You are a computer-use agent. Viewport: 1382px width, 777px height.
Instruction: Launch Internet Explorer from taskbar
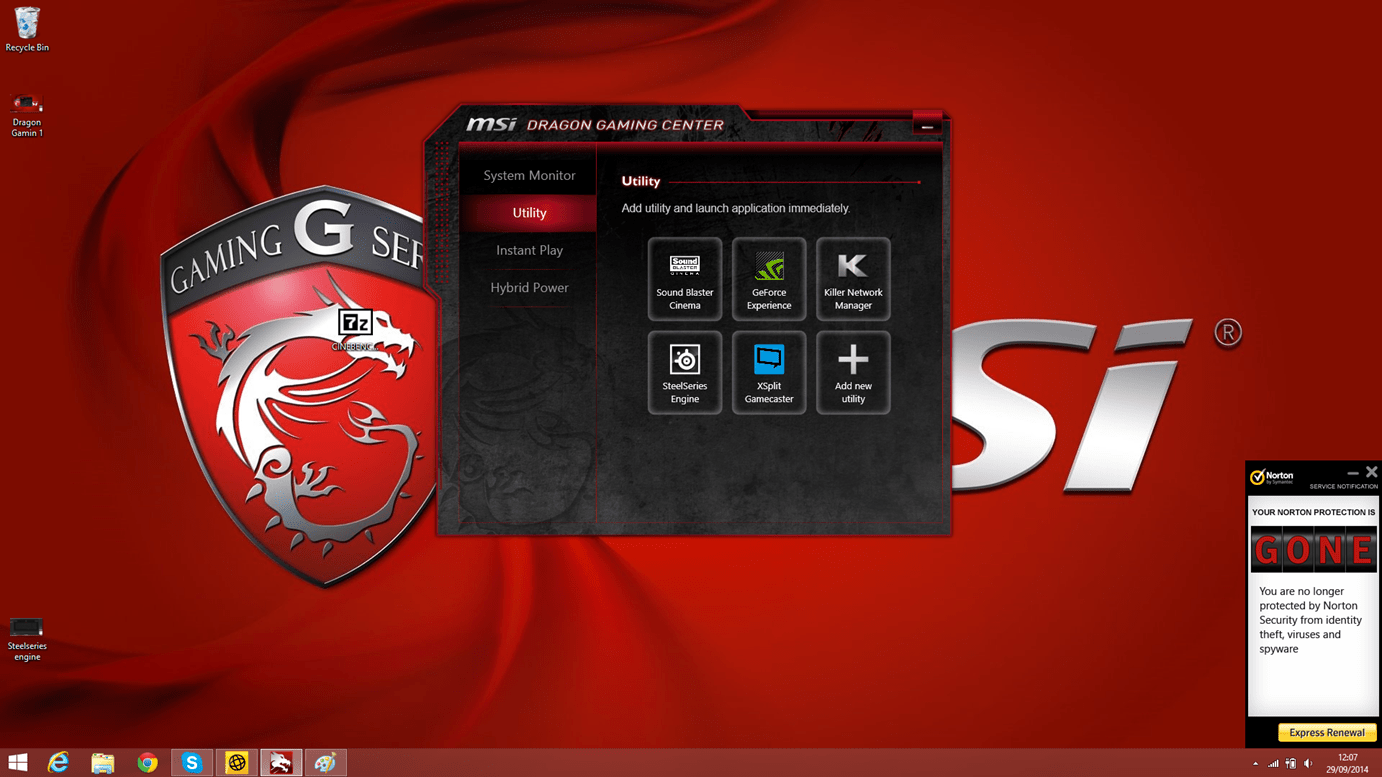pyautogui.click(x=59, y=763)
